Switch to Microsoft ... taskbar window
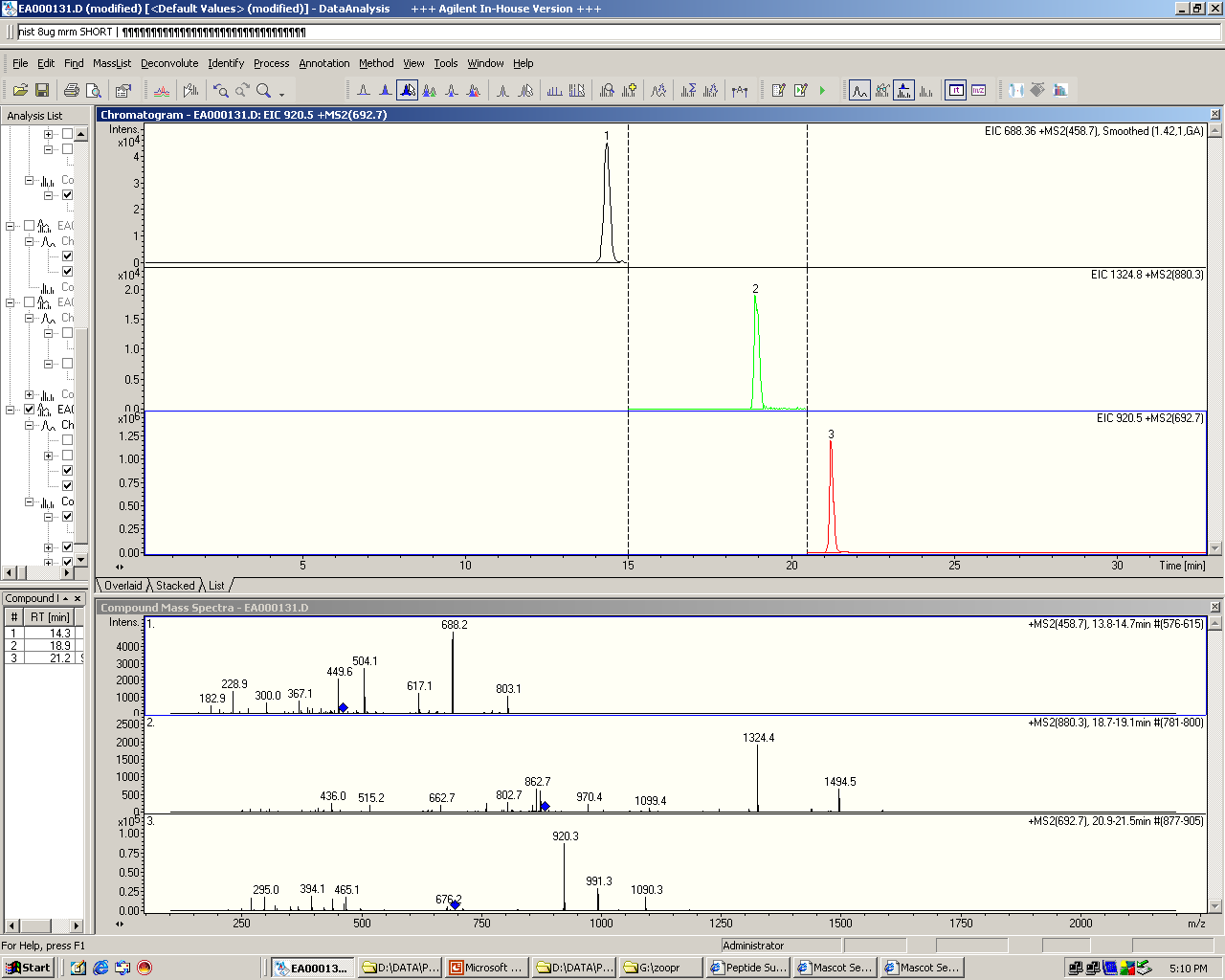Image resolution: width=1225 pixels, height=980 pixels. pos(487,968)
